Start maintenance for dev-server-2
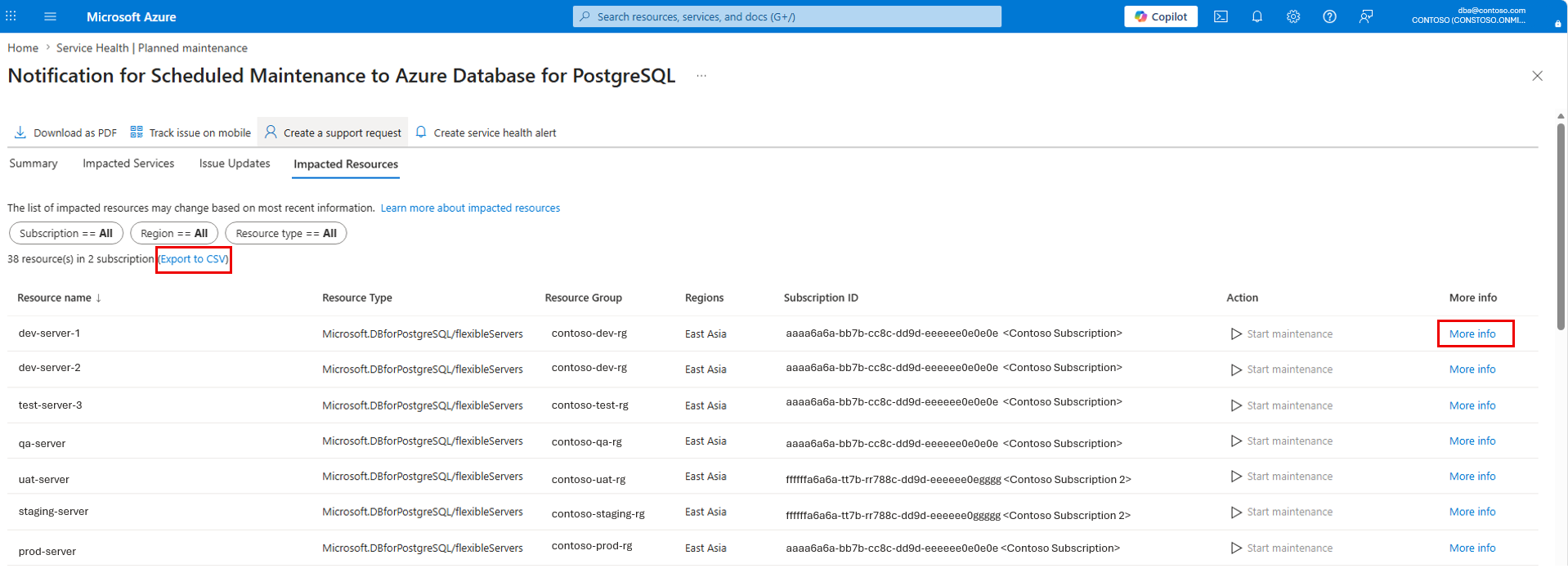This screenshot has height=573, width=1568. pyautogui.click(x=1281, y=369)
